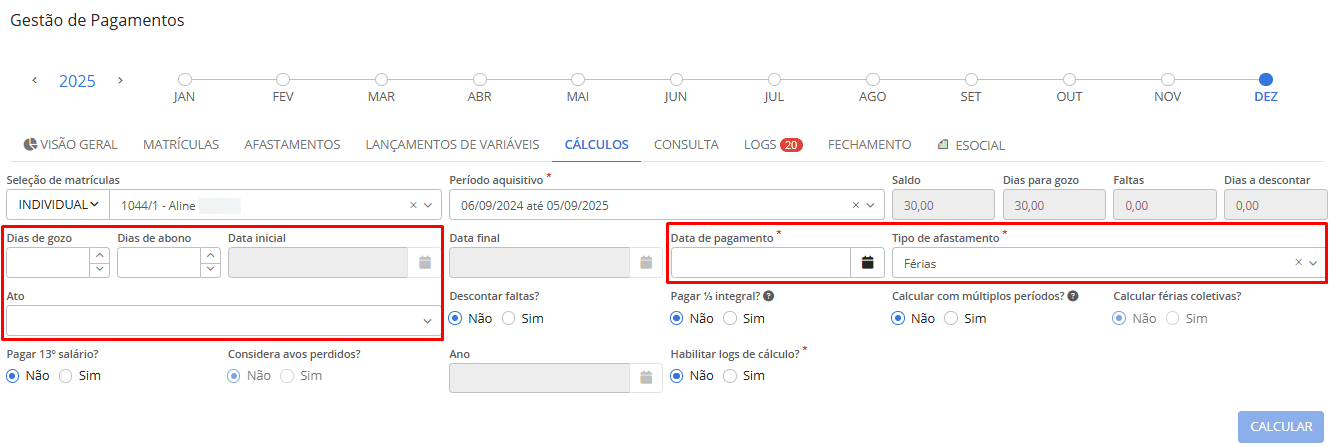This screenshot has height=447, width=1332.
Task: Click calendar icon in Data final field
Action: point(646,263)
